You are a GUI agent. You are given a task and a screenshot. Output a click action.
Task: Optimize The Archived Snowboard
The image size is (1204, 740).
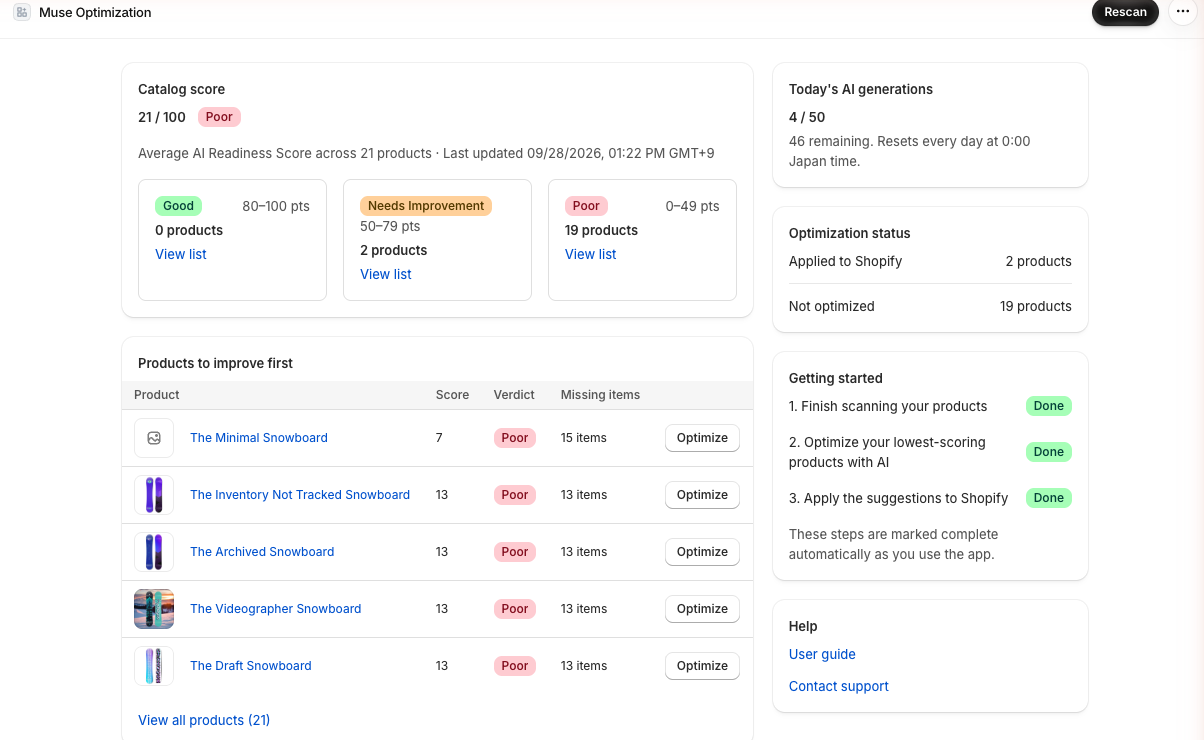[702, 552]
